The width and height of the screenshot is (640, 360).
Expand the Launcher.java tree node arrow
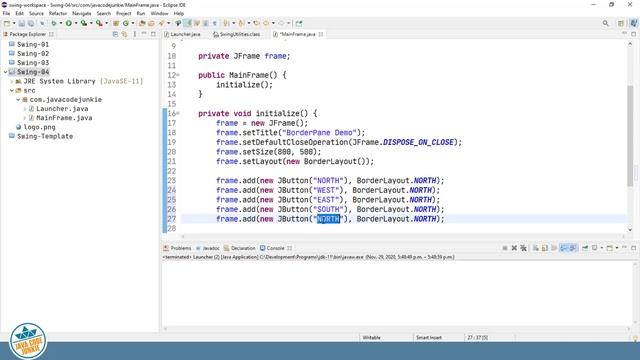[x=25, y=109]
